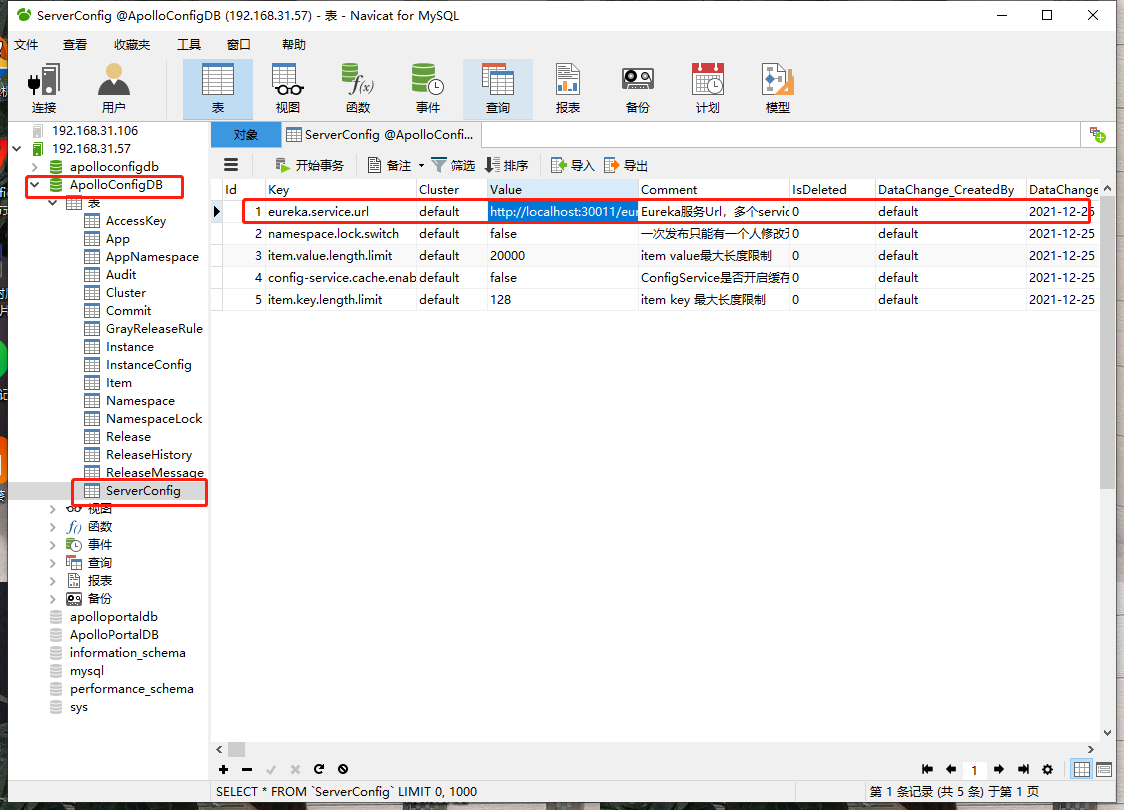Select value cell 20000
Viewport: 1124px width, 810px height.
563,256
